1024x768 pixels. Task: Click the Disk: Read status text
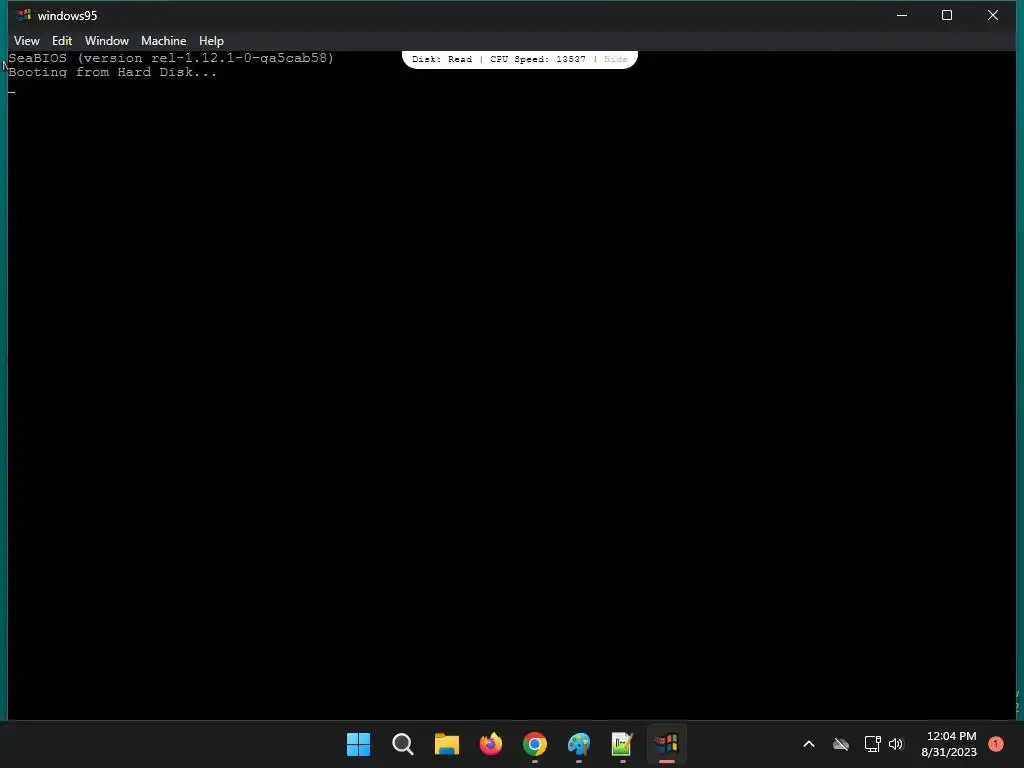pyautogui.click(x=441, y=59)
